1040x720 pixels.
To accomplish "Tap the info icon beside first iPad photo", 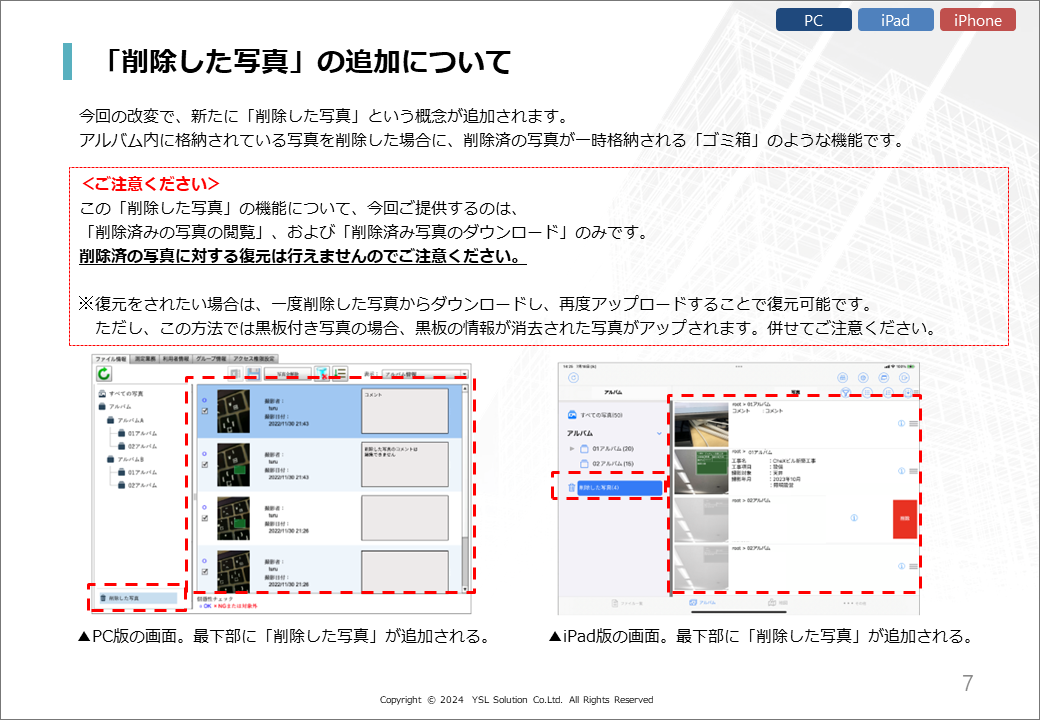I will pyautogui.click(x=901, y=424).
